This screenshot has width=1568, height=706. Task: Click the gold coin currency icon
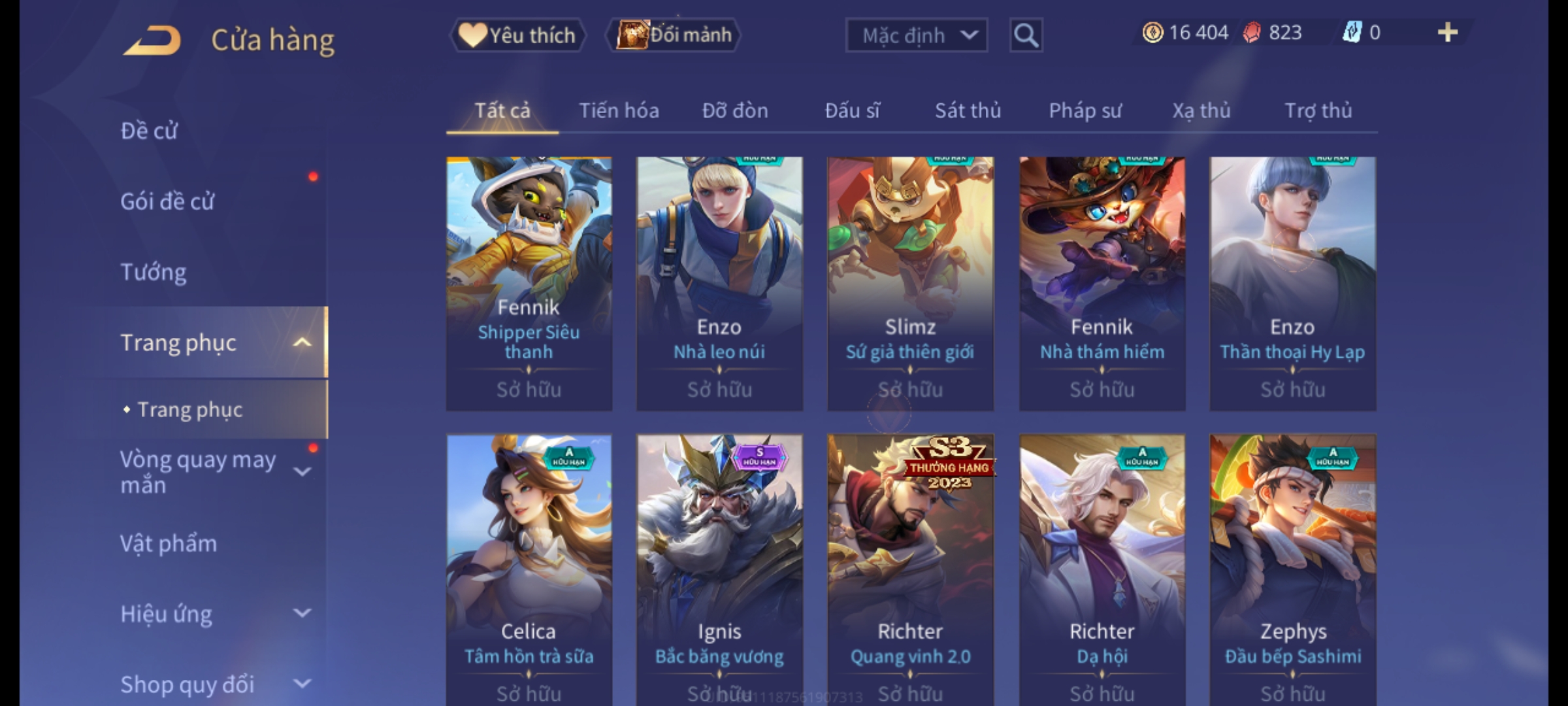(1152, 33)
